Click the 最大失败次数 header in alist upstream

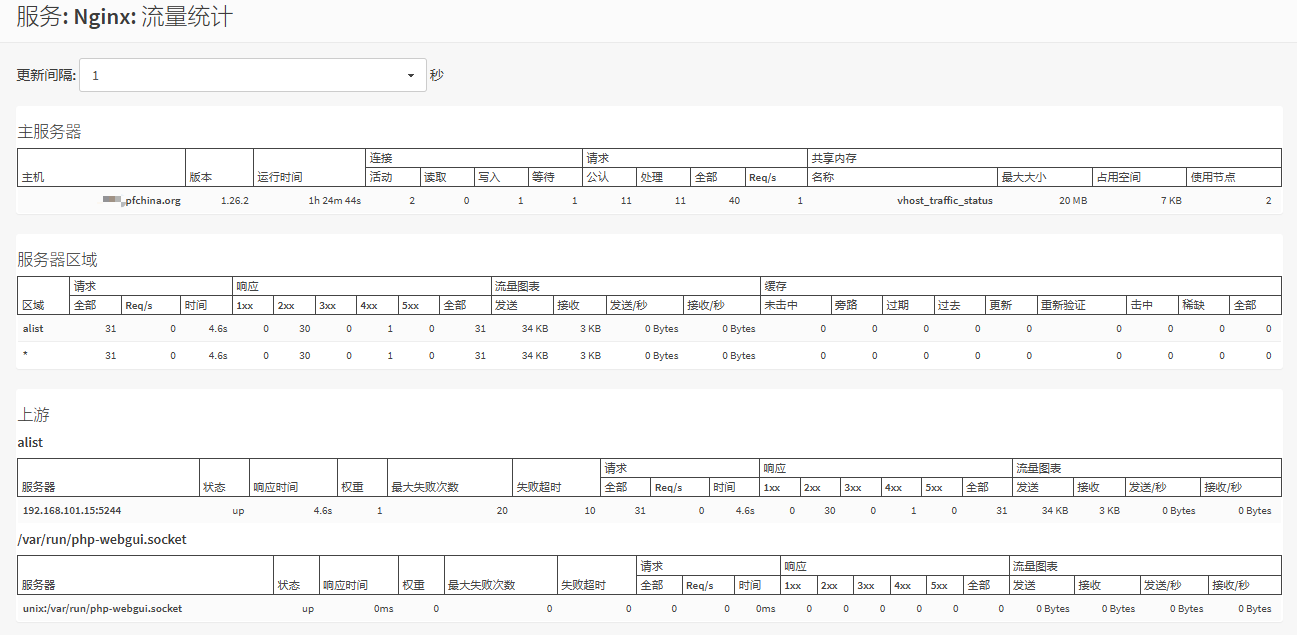[424, 487]
